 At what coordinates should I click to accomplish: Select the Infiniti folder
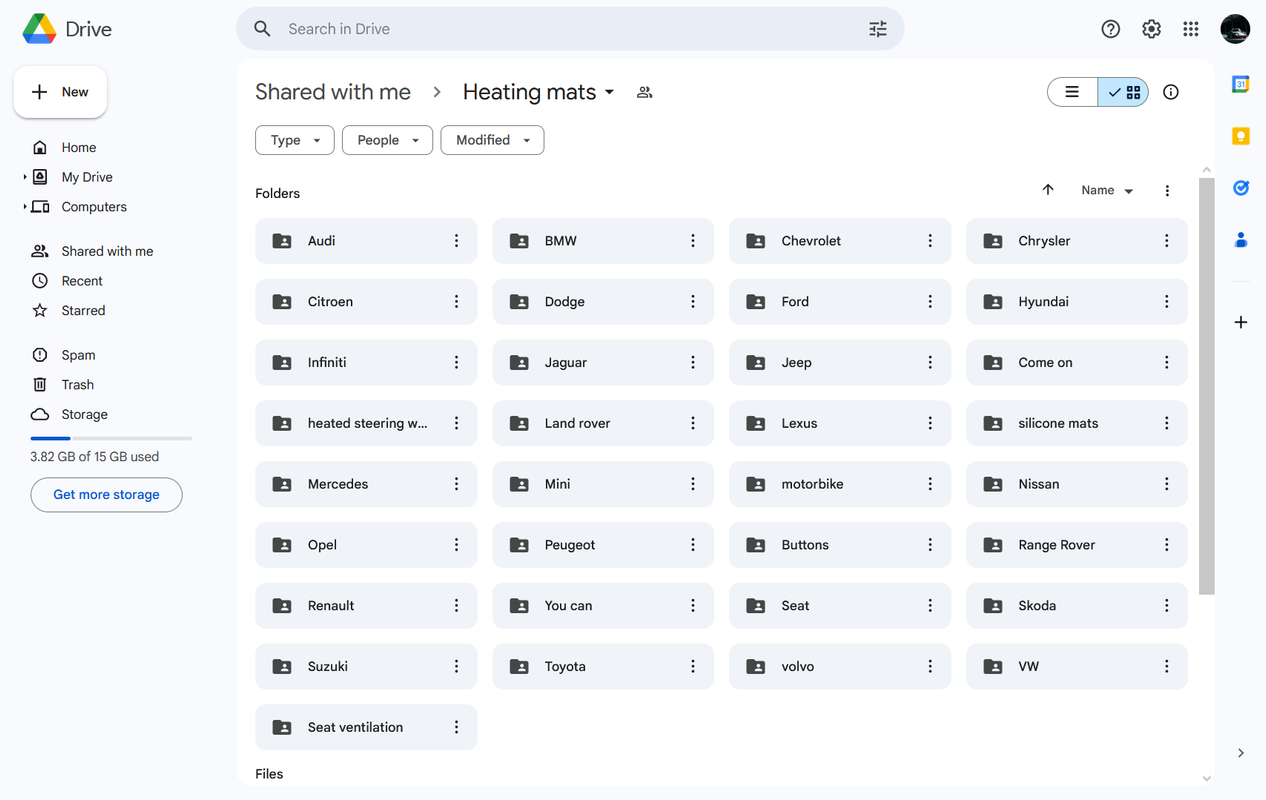click(366, 362)
